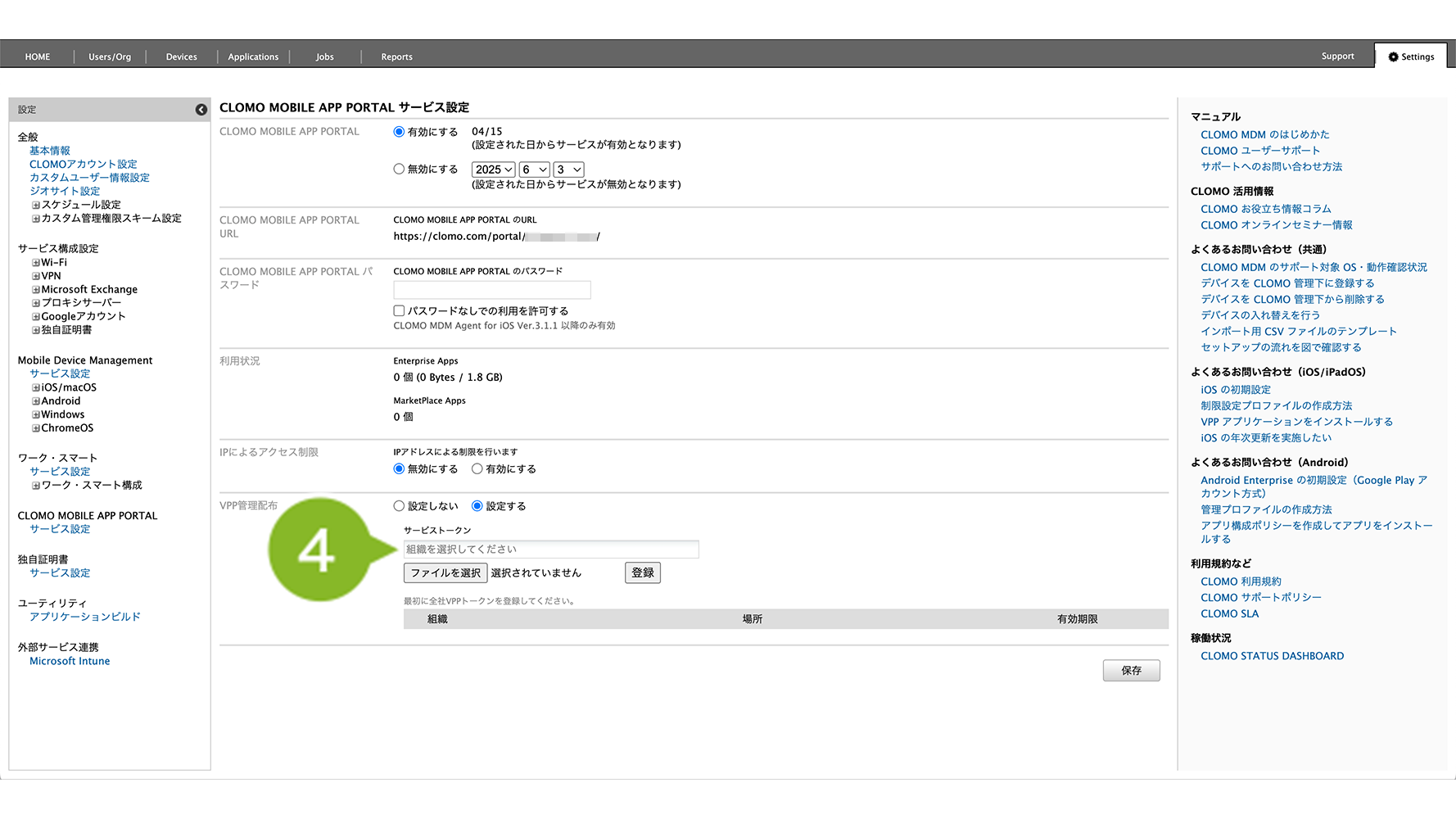Open サービス設定 under ワーク・スマート

tap(60, 472)
